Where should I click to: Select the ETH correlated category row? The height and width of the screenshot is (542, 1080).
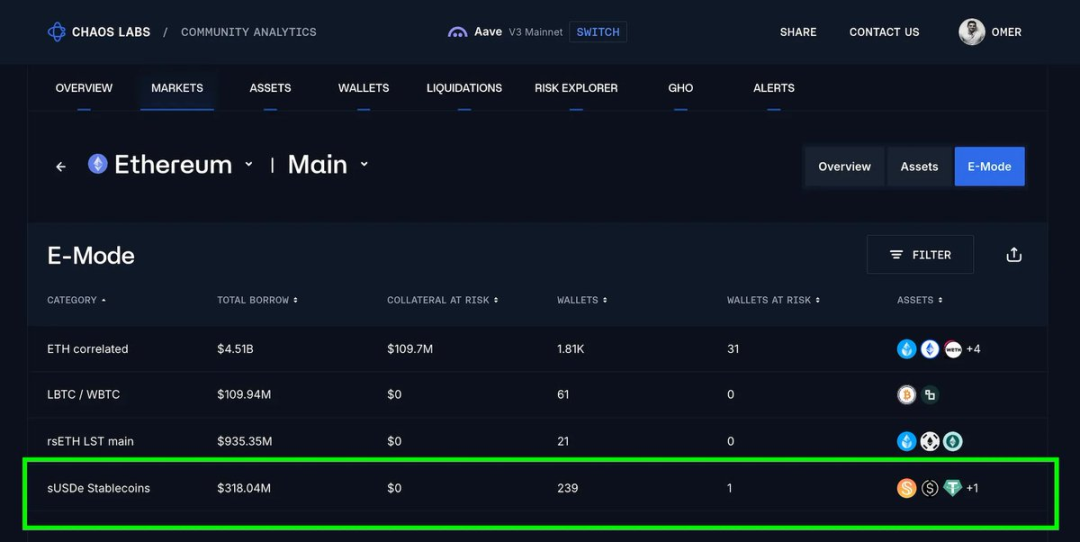coord(537,349)
